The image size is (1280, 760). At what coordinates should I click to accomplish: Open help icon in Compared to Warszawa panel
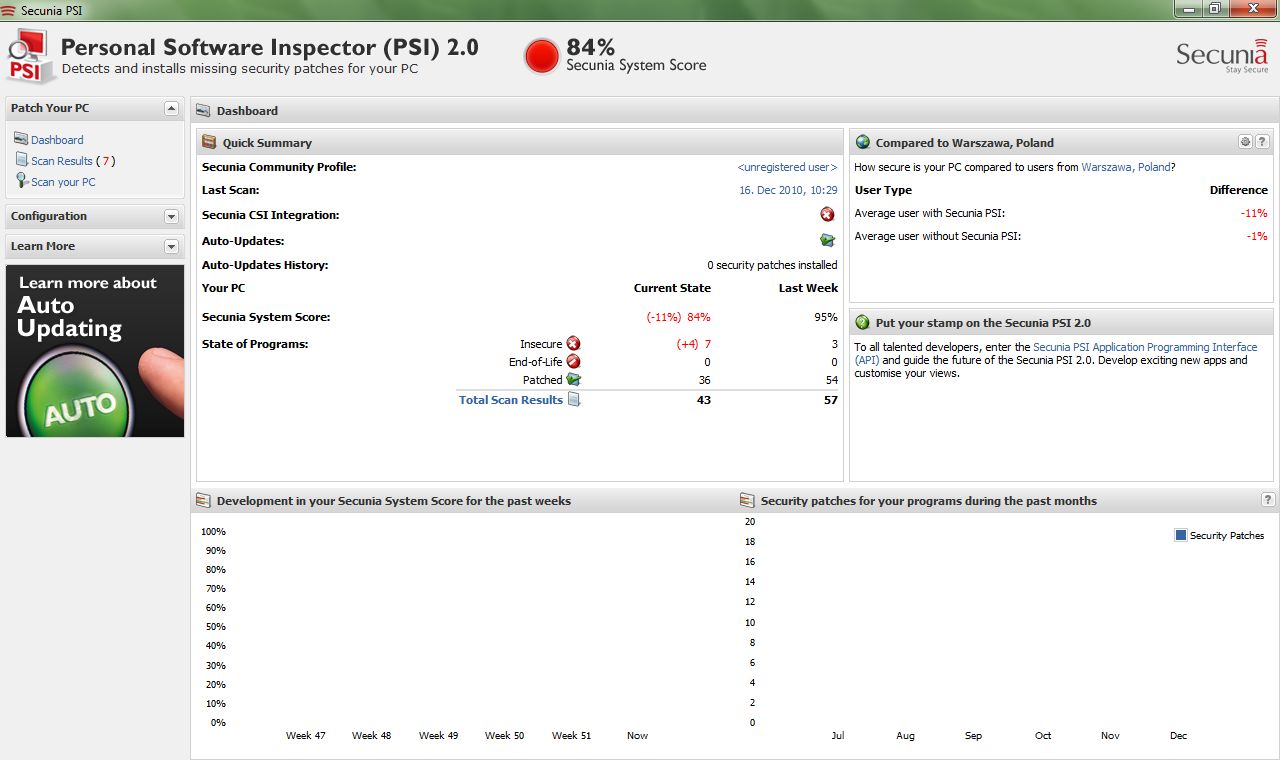pos(1262,142)
